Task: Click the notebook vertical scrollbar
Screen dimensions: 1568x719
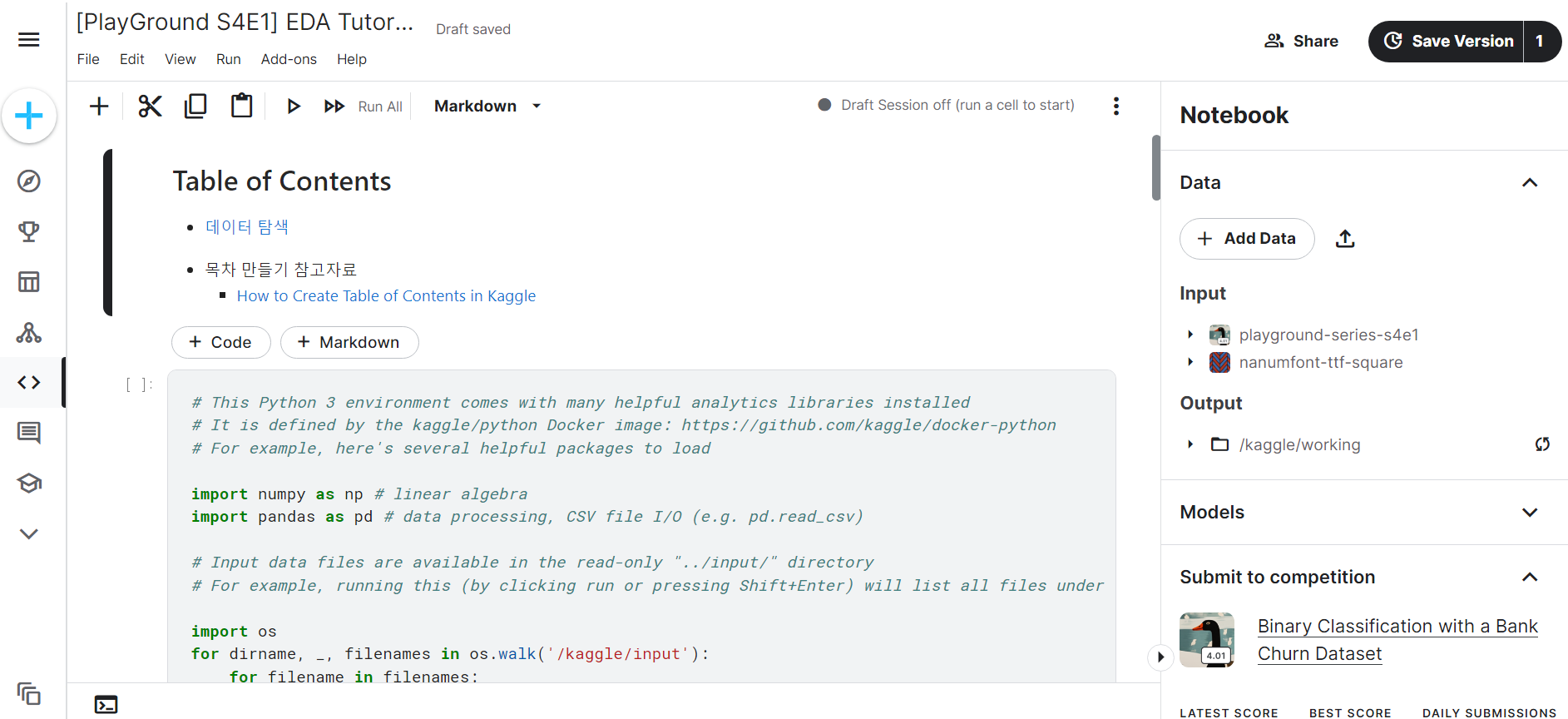Action: pyautogui.click(x=1156, y=168)
